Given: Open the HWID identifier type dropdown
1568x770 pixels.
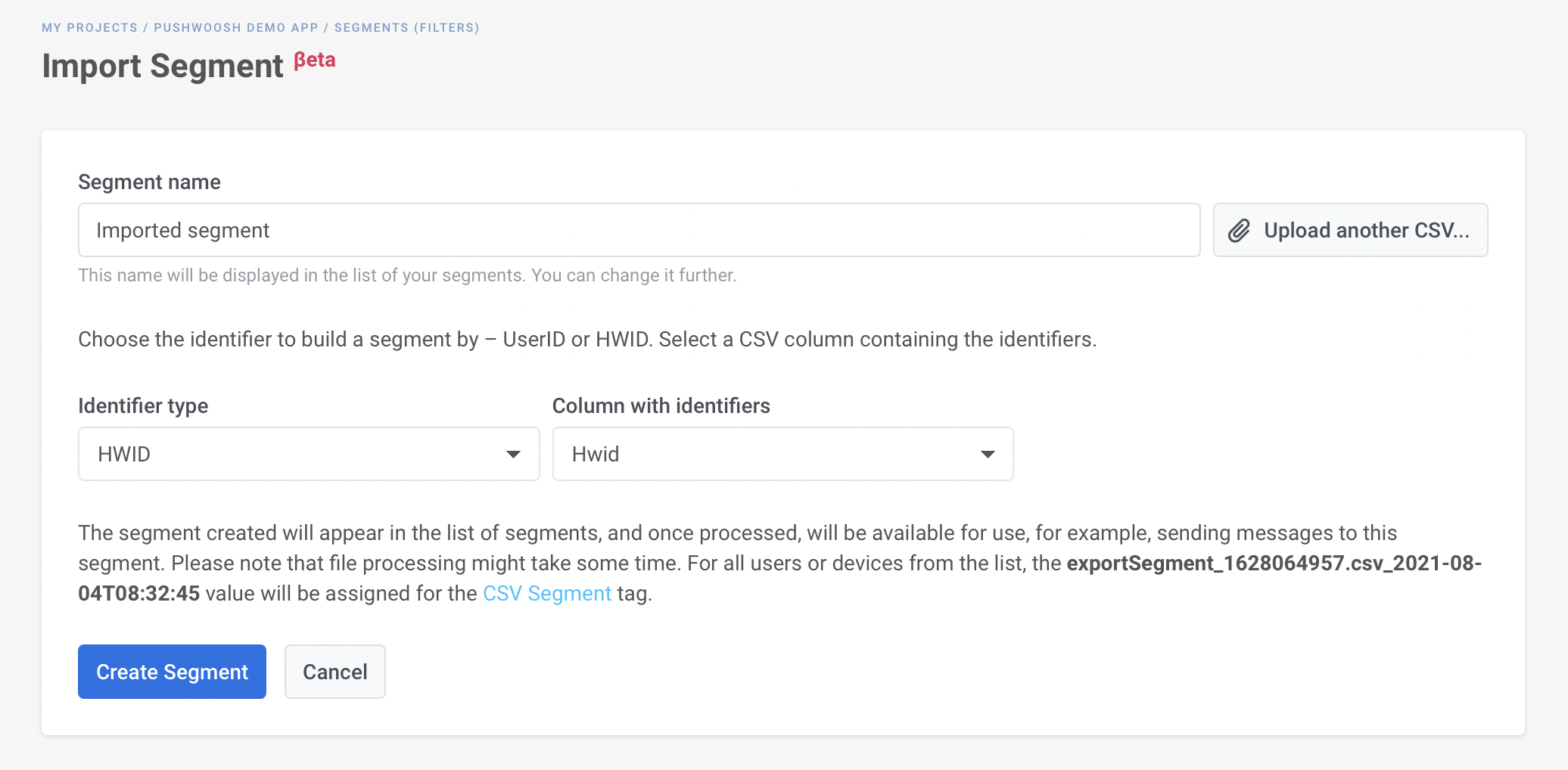Looking at the screenshot, I should click(x=308, y=454).
